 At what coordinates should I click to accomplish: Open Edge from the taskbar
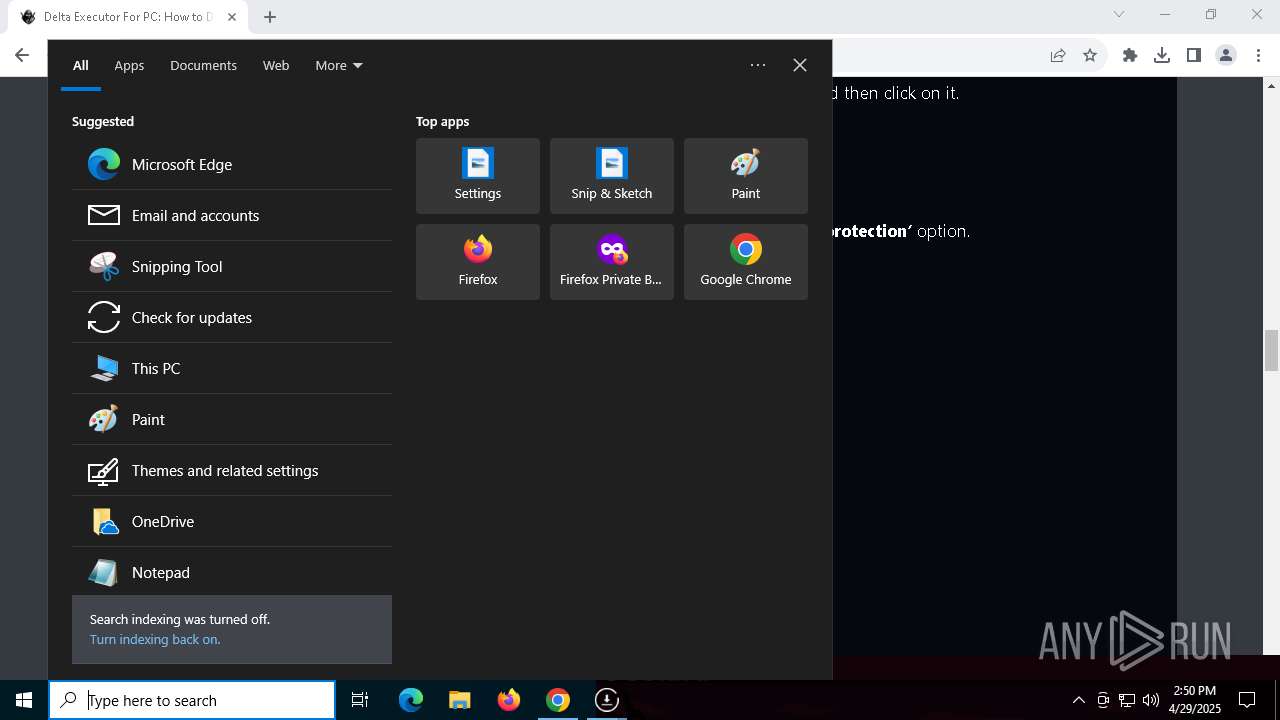click(411, 700)
